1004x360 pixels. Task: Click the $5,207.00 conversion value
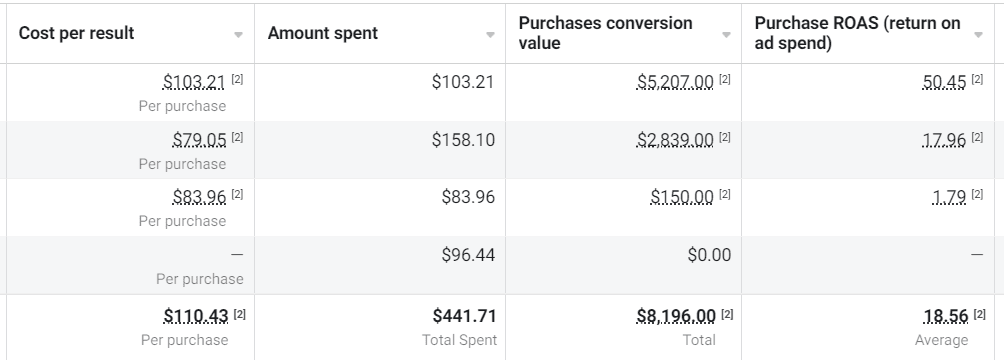[x=675, y=82]
